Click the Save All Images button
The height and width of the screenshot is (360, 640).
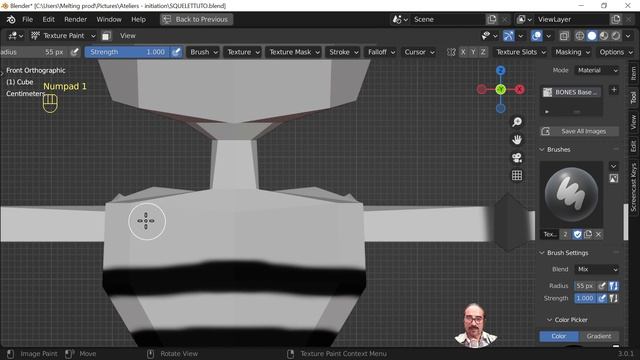(x=579, y=131)
